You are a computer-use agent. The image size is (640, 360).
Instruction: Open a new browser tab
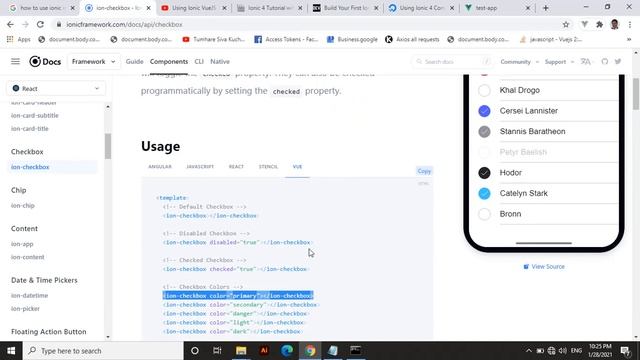(546, 8)
